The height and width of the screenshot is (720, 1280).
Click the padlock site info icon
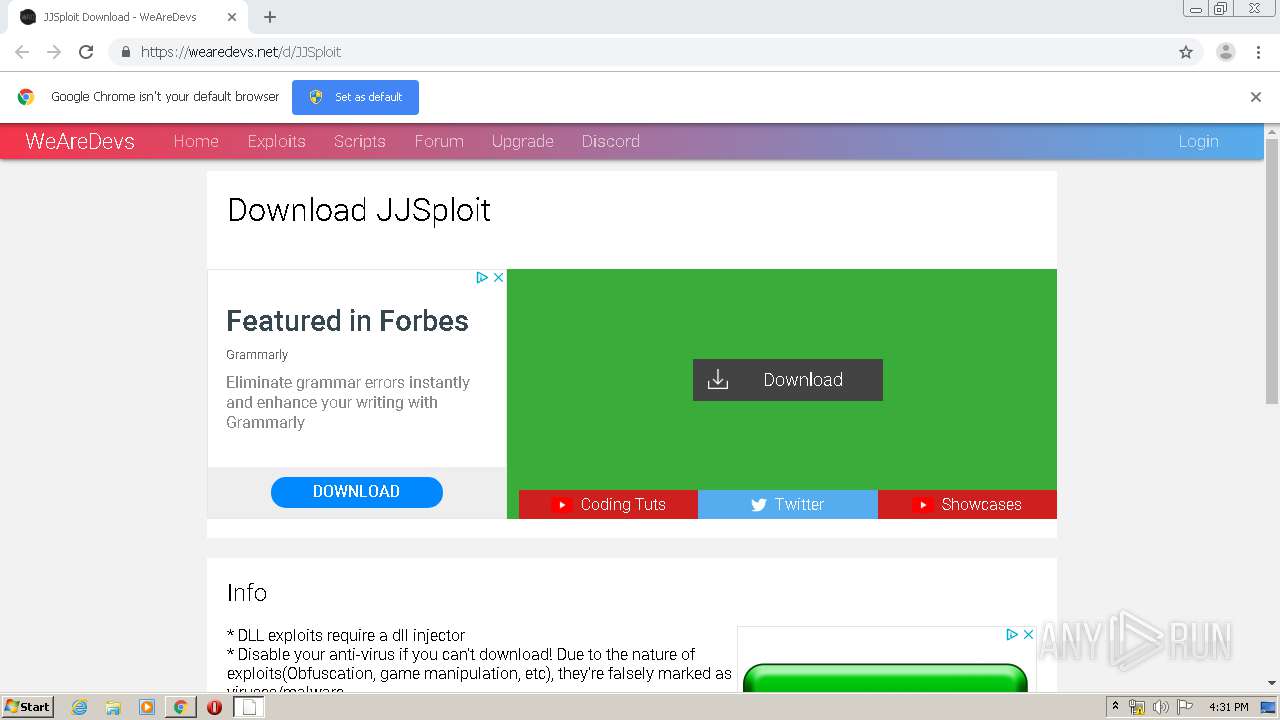pos(125,52)
